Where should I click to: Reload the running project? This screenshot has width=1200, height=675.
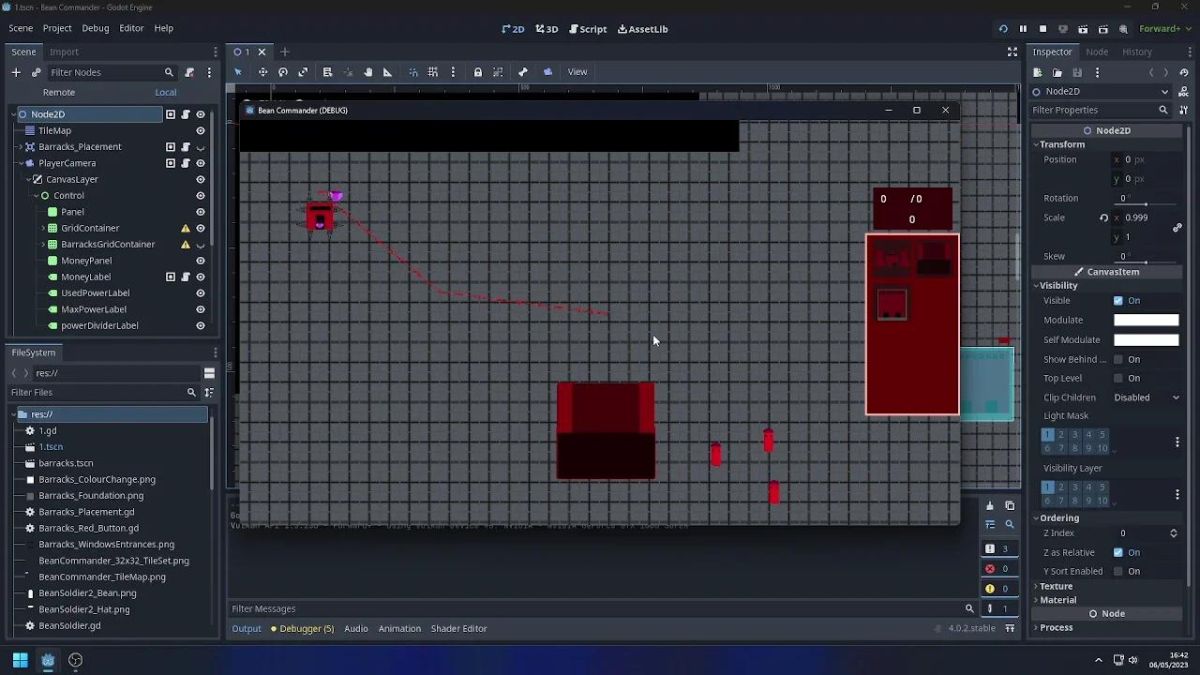click(1003, 29)
